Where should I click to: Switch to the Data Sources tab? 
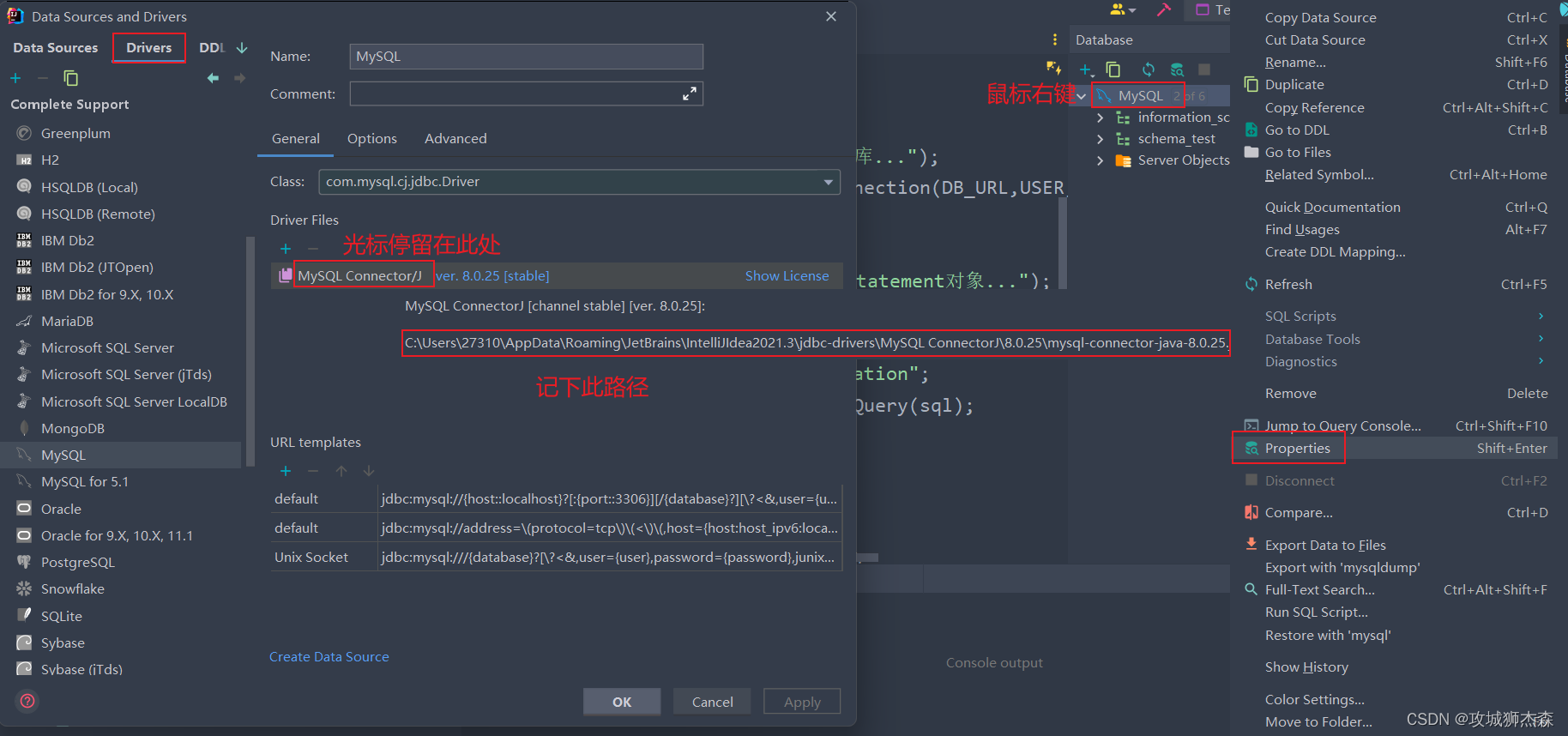click(56, 48)
